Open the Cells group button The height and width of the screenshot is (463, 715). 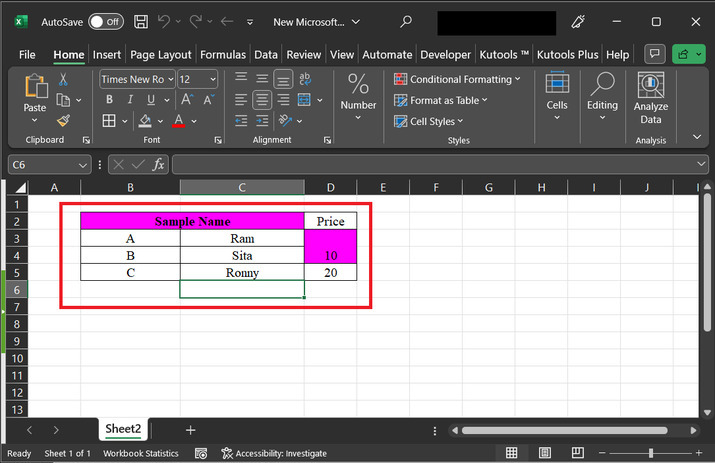(557, 96)
